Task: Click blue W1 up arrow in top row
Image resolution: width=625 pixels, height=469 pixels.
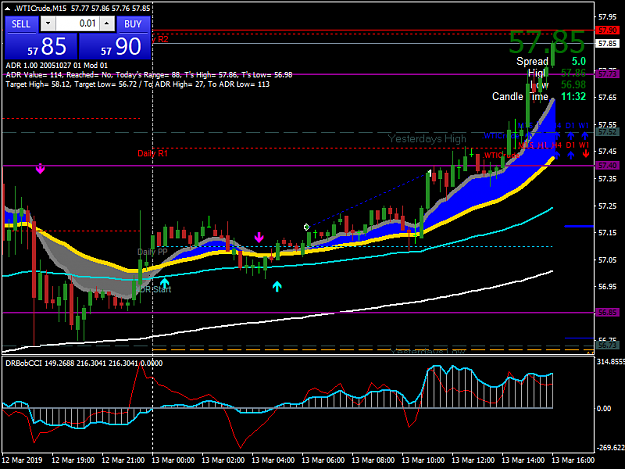Action: click(x=584, y=135)
